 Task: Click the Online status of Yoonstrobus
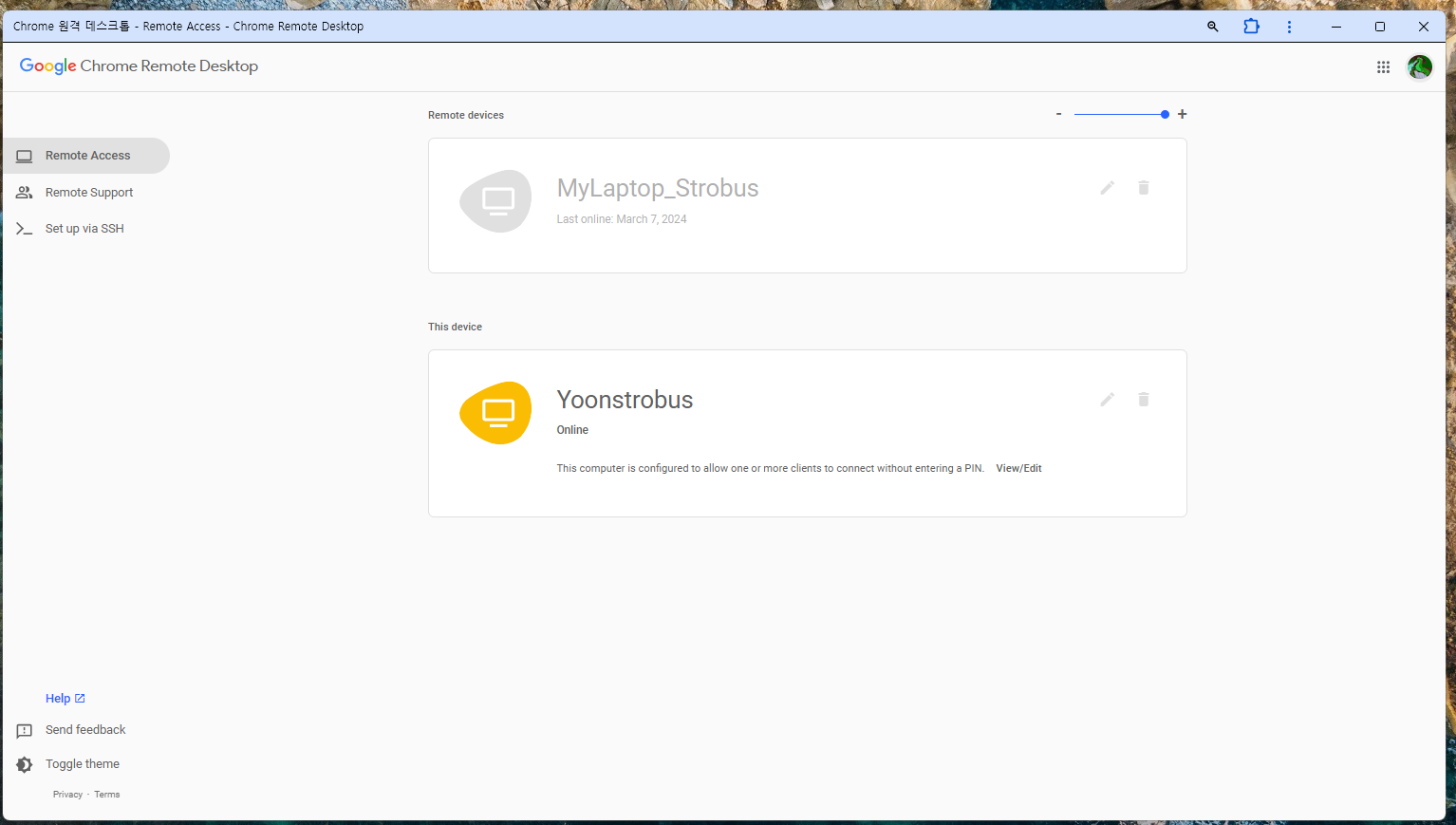572,430
